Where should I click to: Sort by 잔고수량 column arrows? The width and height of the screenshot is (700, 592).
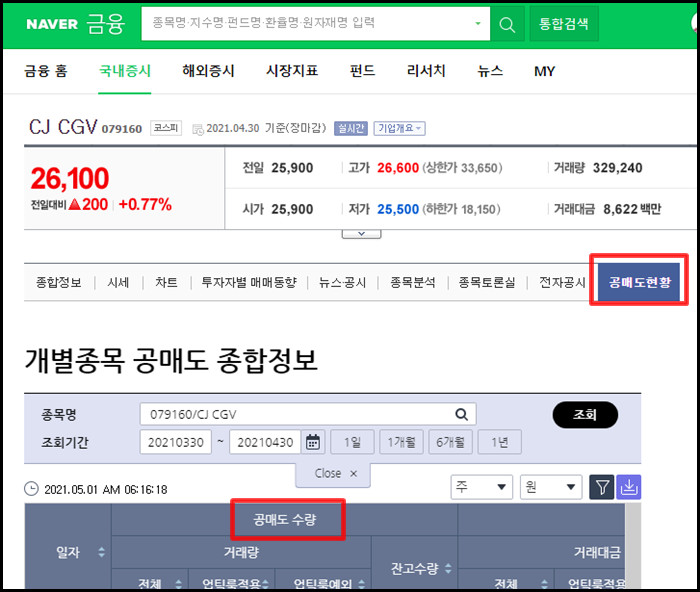click(448, 568)
